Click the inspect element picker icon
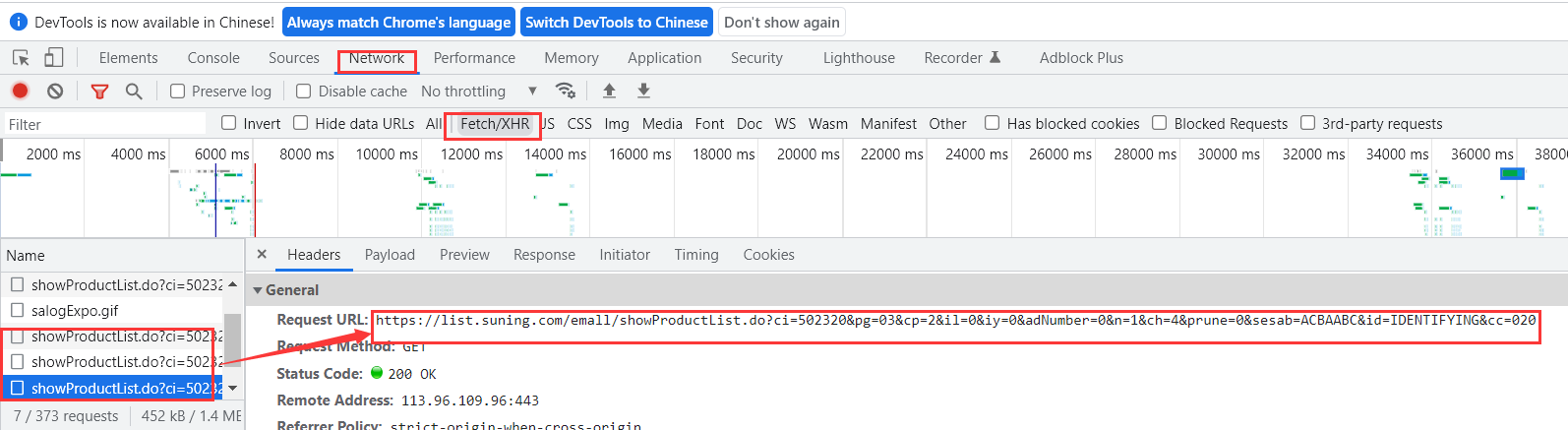The image size is (1568, 430). click(x=21, y=58)
